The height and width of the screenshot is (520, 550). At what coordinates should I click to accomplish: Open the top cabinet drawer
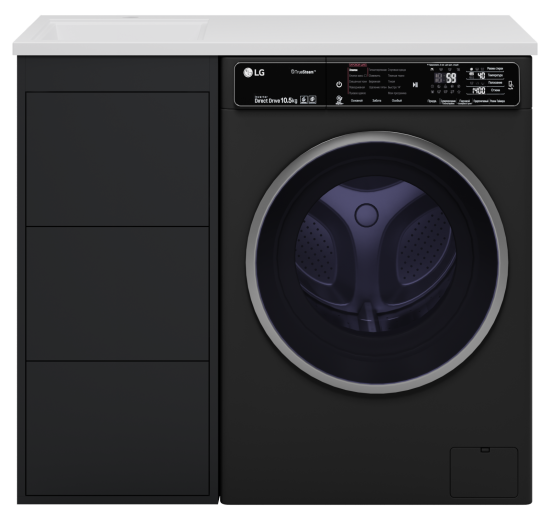118,159
